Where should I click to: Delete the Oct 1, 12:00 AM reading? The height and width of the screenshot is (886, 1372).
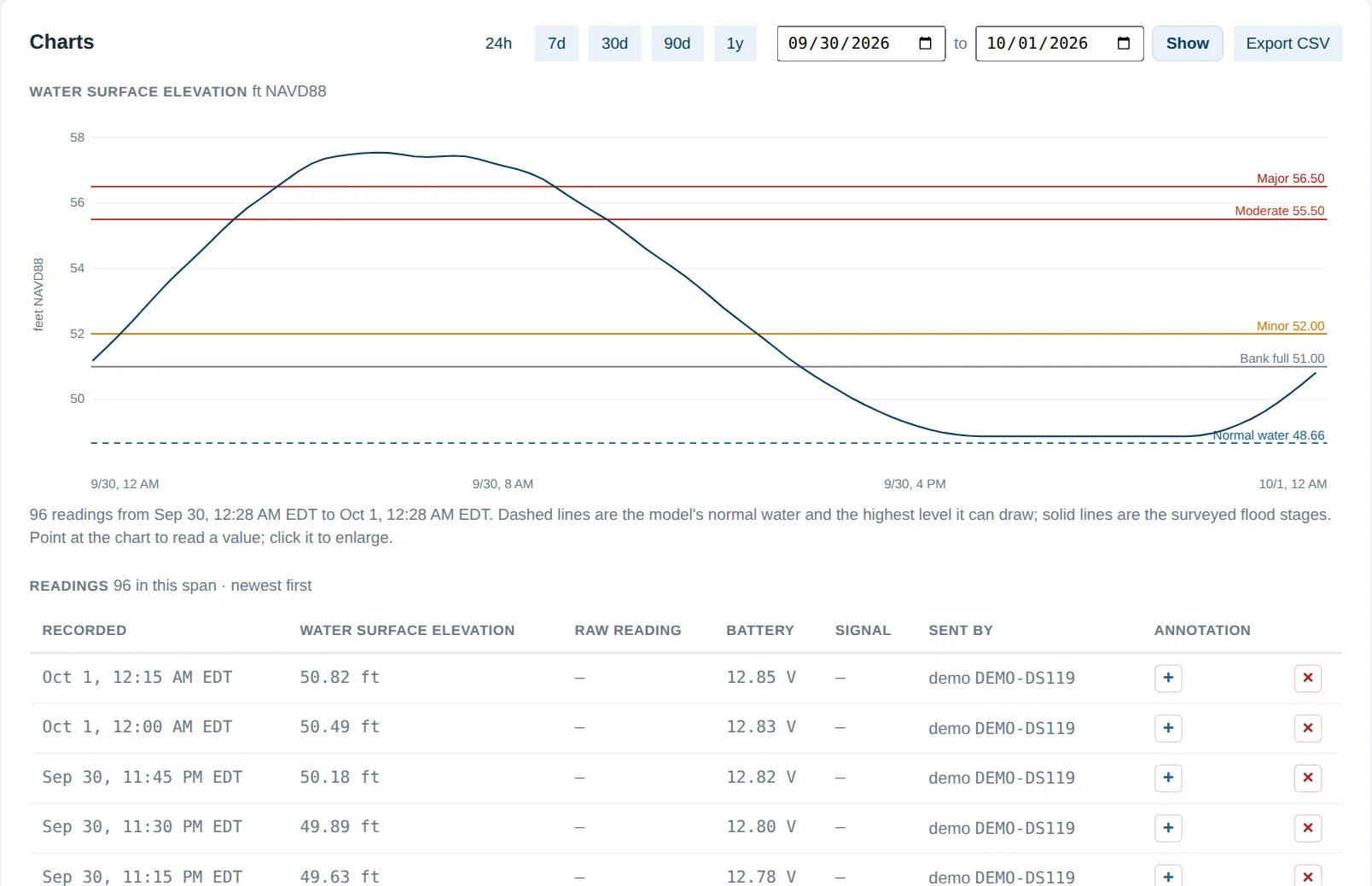click(1308, 728)
